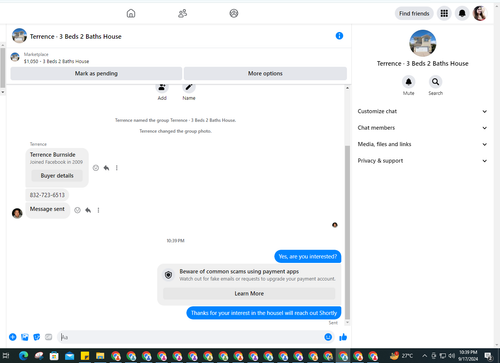This screenshot has height=363, width=500.
Task: Open more actions for the Terrence Burnside card
Action: pos(117,168)
